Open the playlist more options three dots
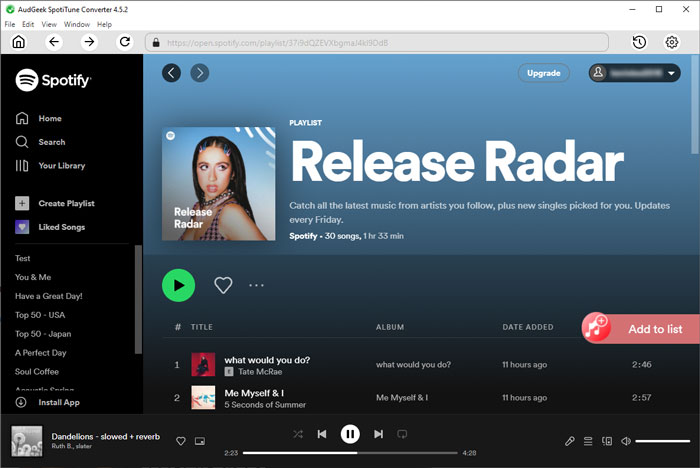 256,285
